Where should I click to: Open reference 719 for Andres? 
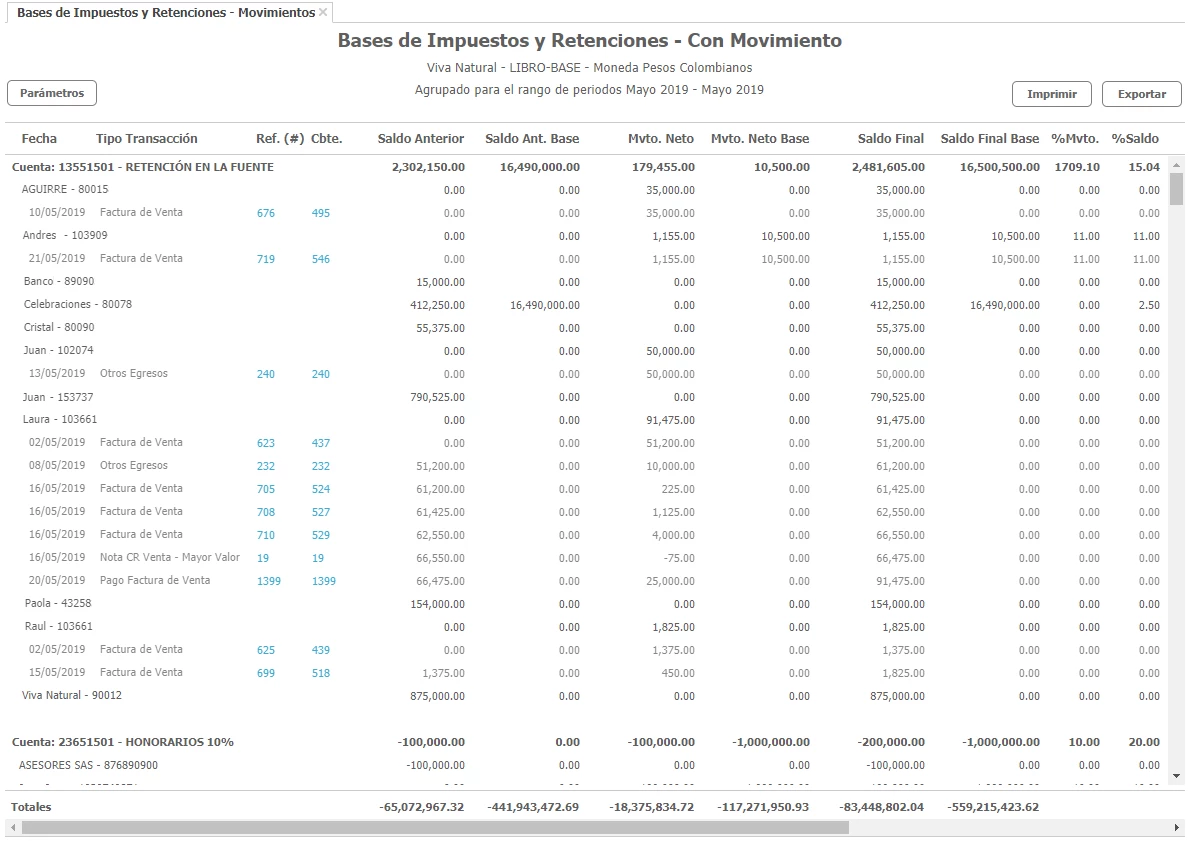tap(266, 259)
